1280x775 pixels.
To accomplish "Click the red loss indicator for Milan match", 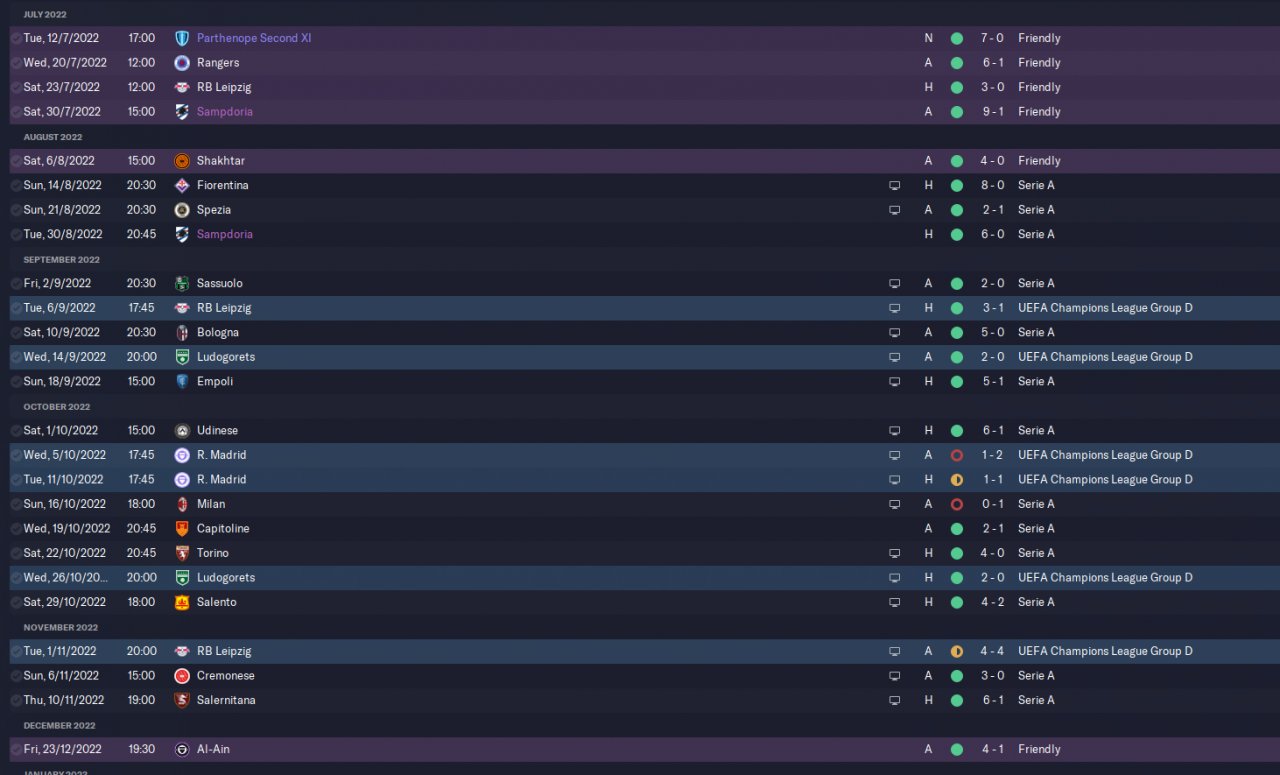I will (957, 504).
